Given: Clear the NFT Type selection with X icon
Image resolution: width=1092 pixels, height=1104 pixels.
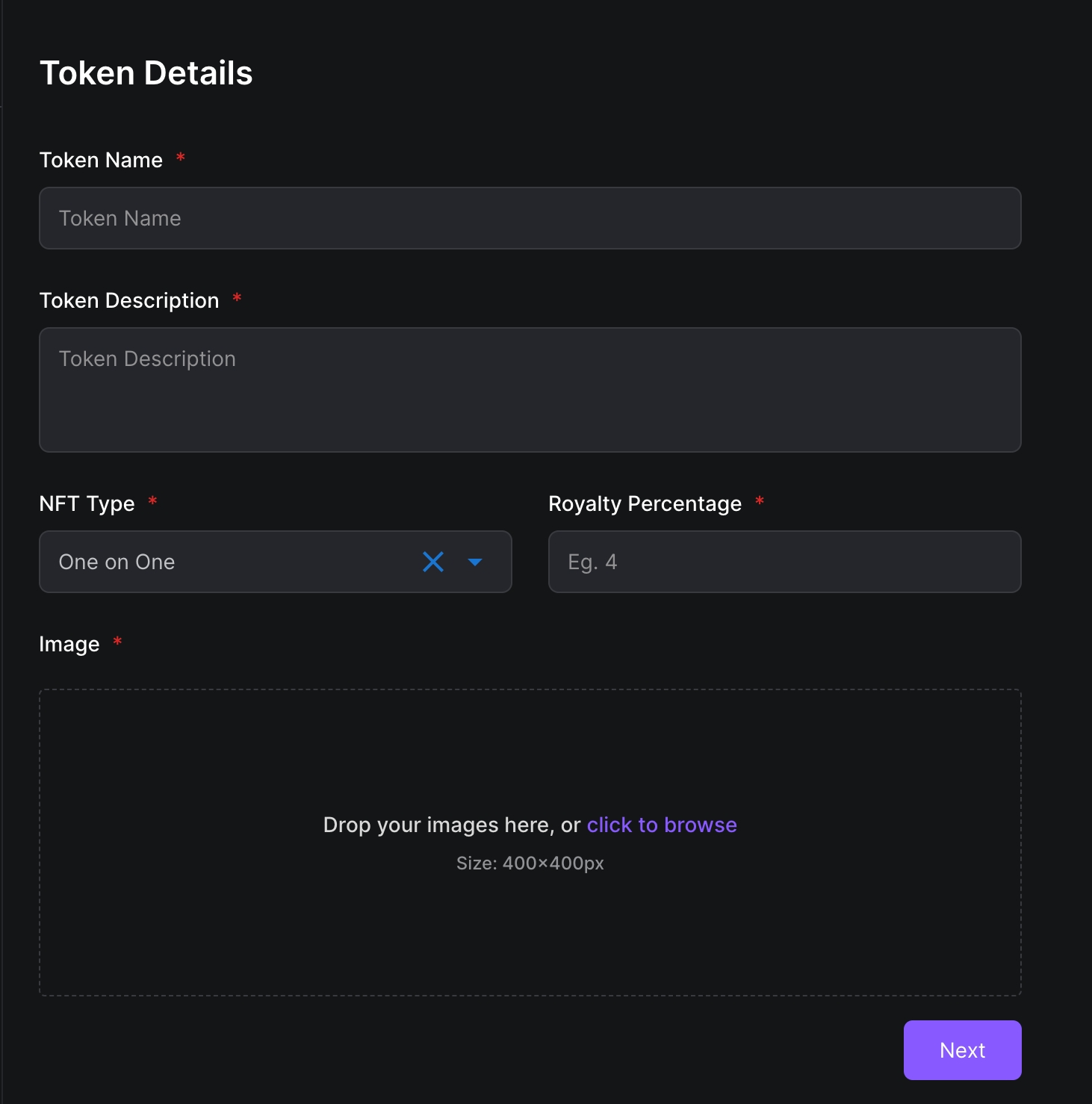Looking at the screenshot, I should 433,562.
